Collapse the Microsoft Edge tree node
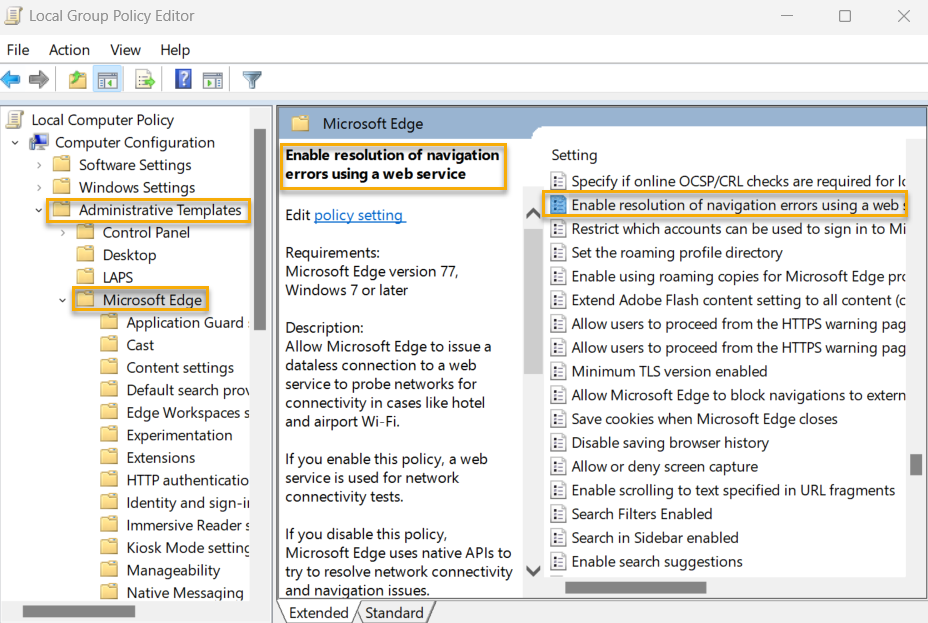This screenshot has width=928, height=623. tap(62, 300)
